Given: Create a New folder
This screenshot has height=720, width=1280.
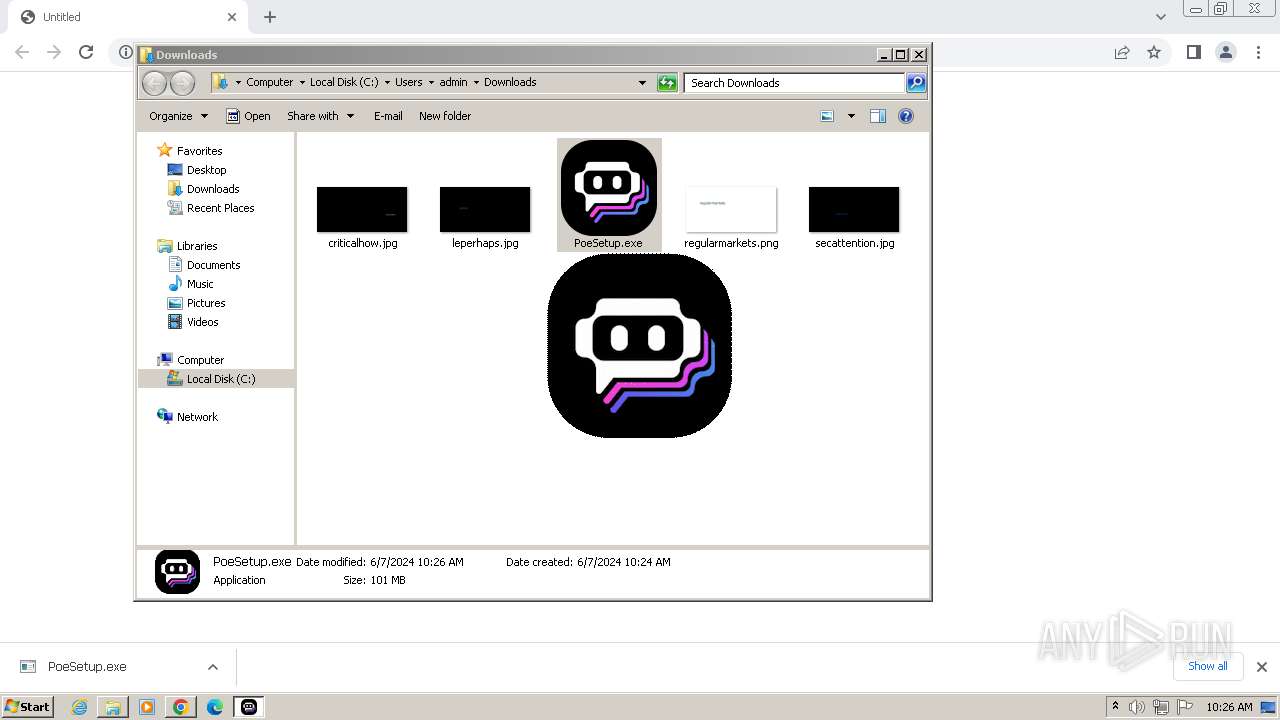Looking at the screenshot, I should coord(445,116).
